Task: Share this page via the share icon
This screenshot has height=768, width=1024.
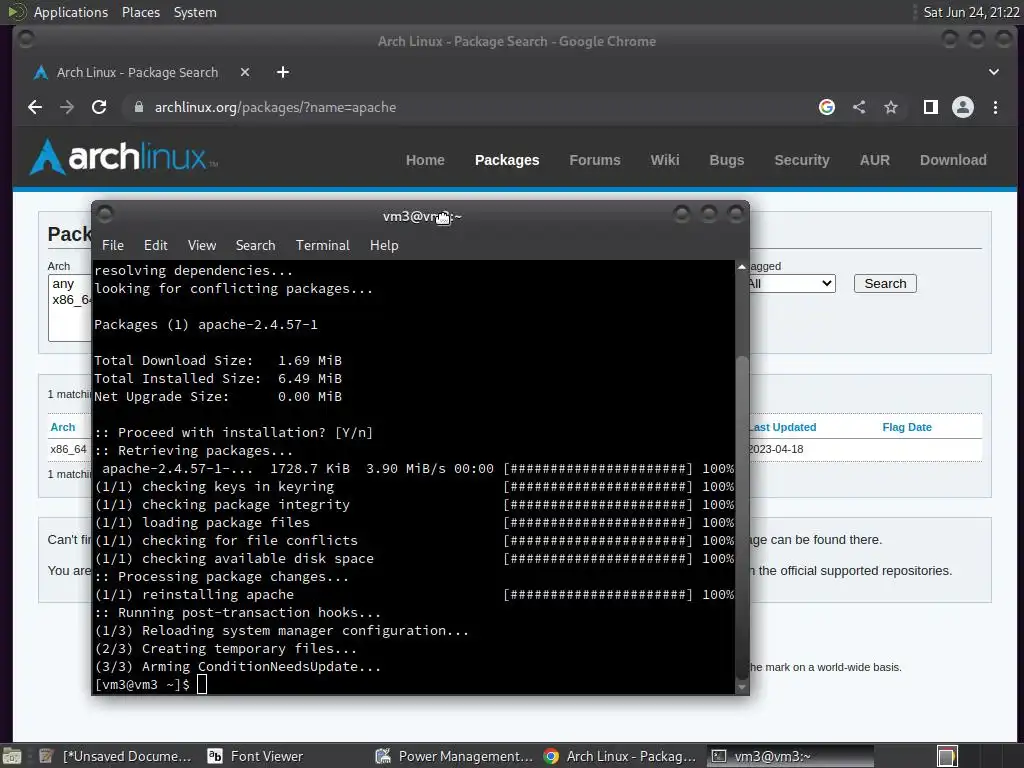Action: [x=859, y=107]
